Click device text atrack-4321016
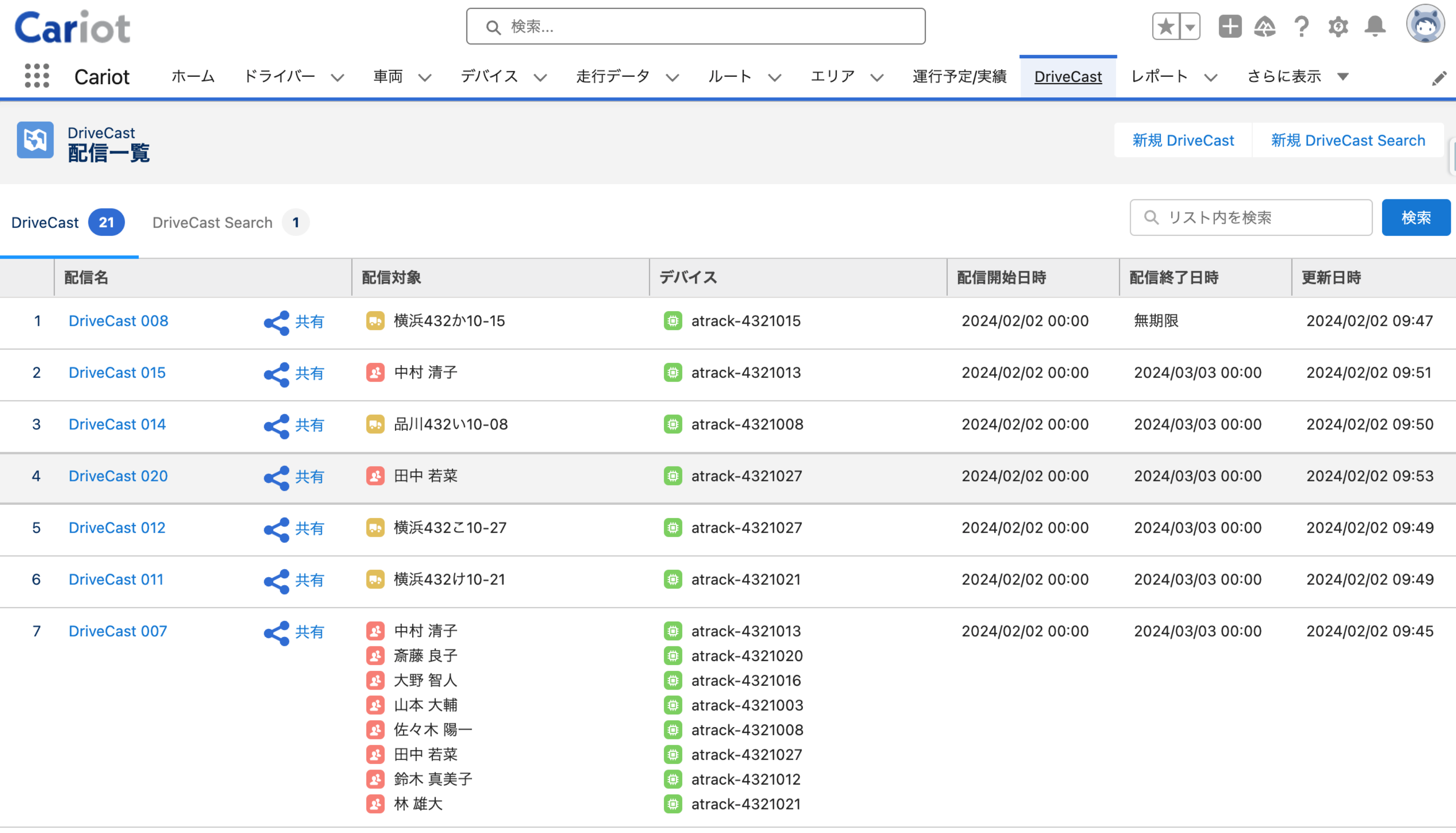Screen dimensions: 1456x833 (746, 680)
